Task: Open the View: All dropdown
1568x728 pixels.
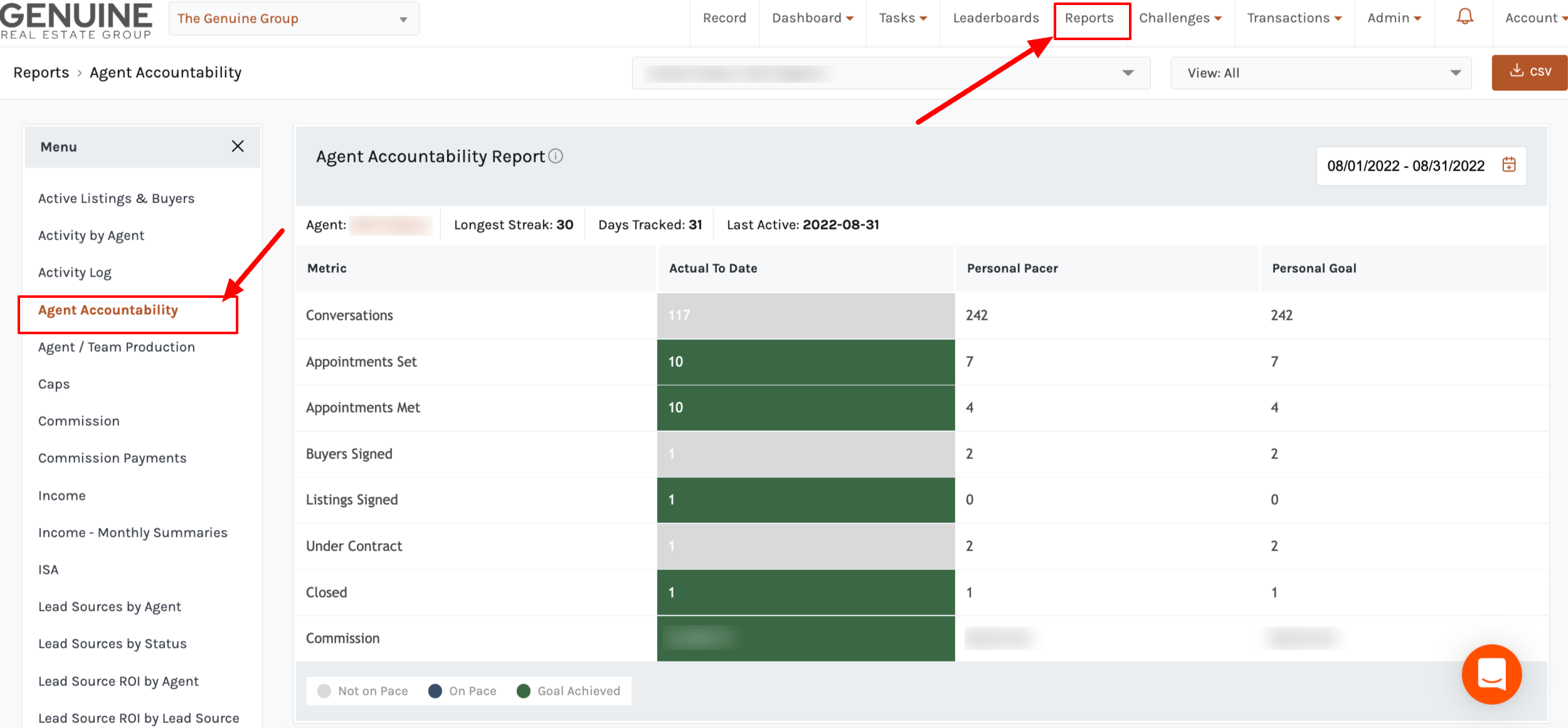Action: click(1320, 73)
